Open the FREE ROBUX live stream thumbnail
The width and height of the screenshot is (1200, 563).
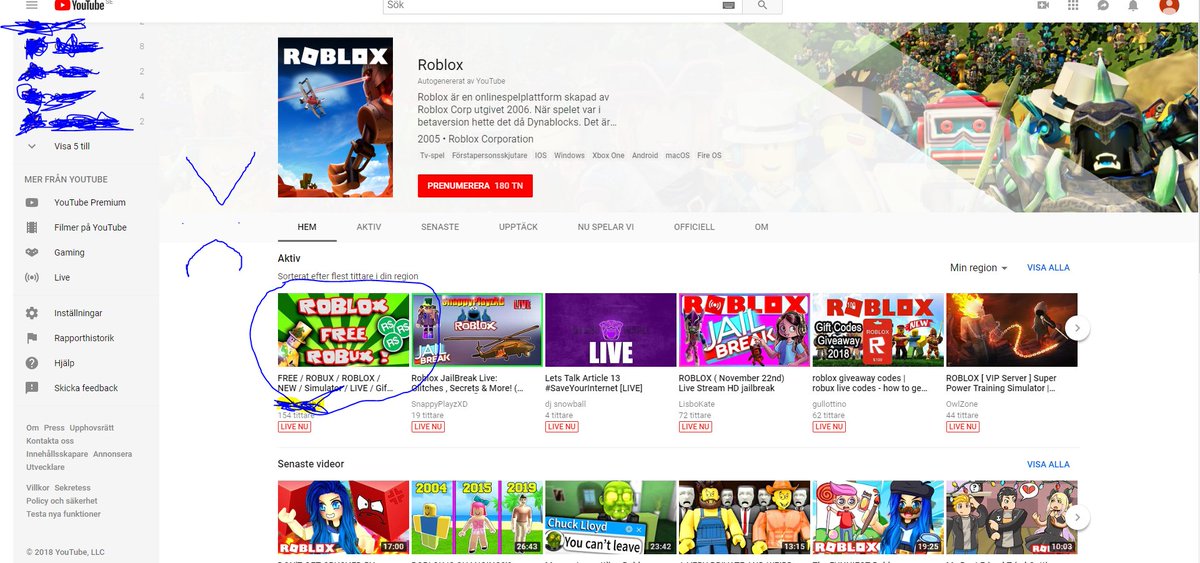pos(343,330)
